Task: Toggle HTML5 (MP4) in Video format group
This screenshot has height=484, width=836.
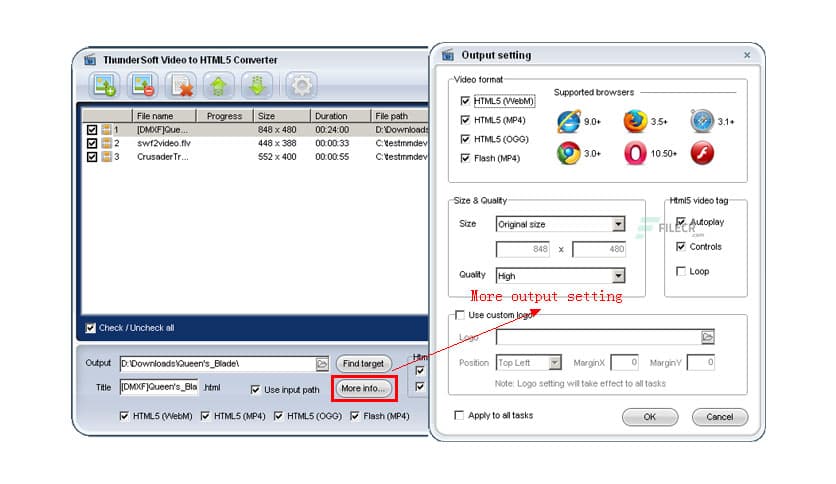Action: pos(465,120)
